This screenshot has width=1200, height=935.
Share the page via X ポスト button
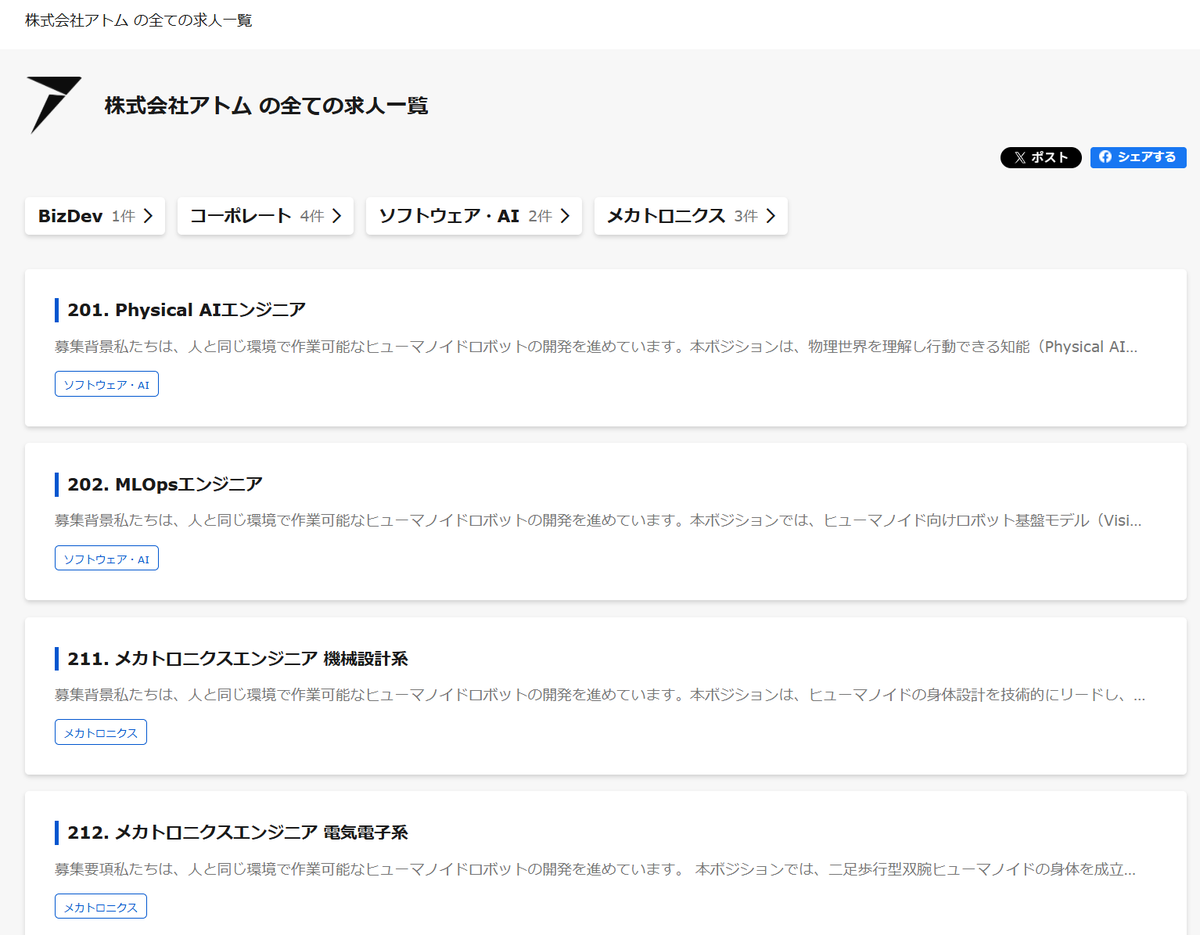(x=1041, y=157)
